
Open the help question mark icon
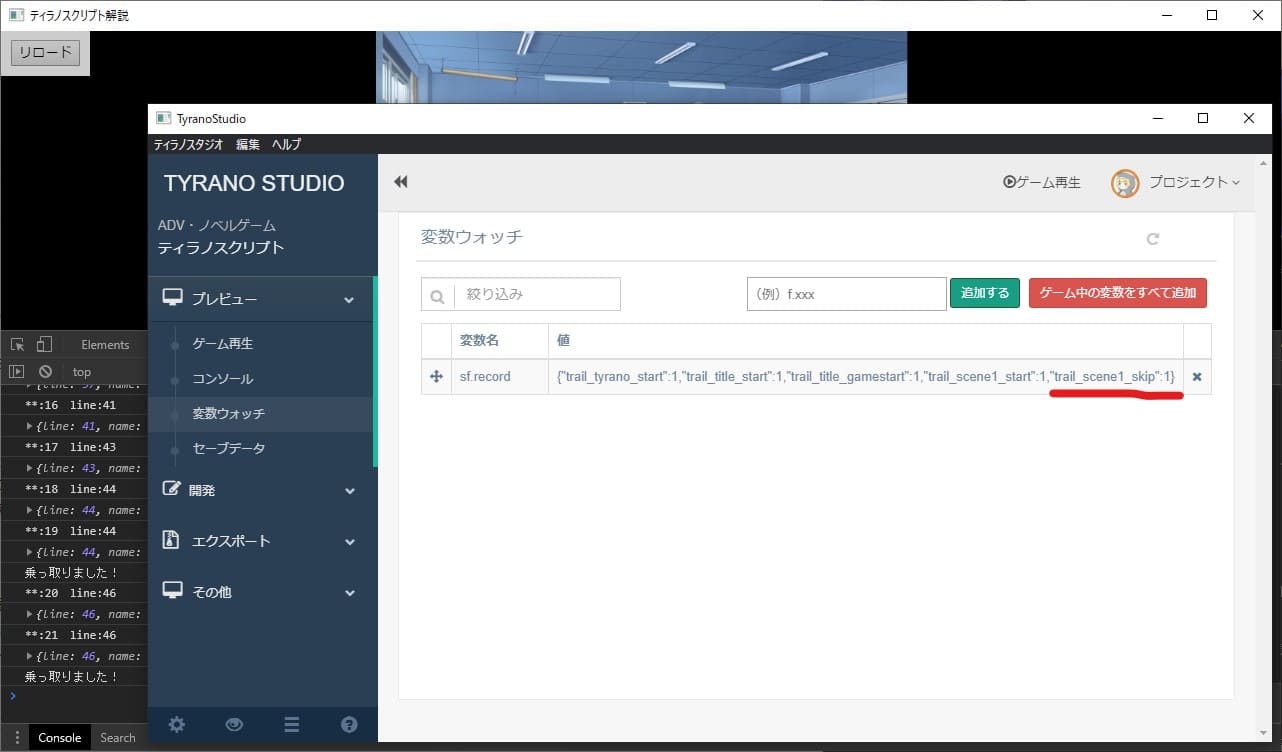[349, 725]
